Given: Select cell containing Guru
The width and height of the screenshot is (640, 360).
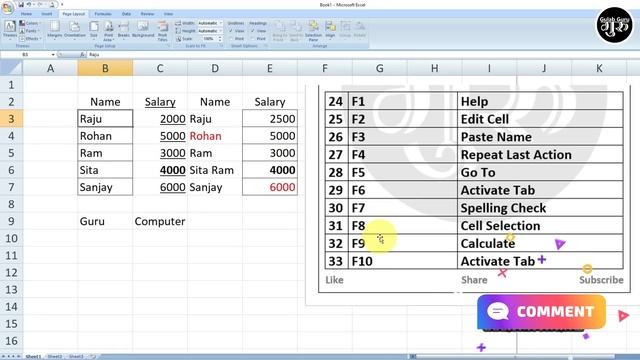Looking at the screenshot, I should pyautogui.click(x=105, y=221).
